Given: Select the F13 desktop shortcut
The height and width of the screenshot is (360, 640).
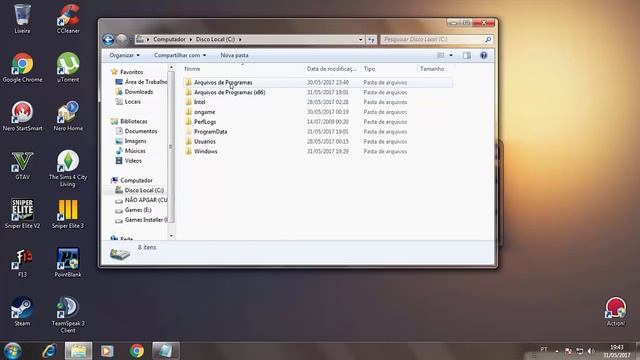Looking at the screenshot, I should 22,262.
